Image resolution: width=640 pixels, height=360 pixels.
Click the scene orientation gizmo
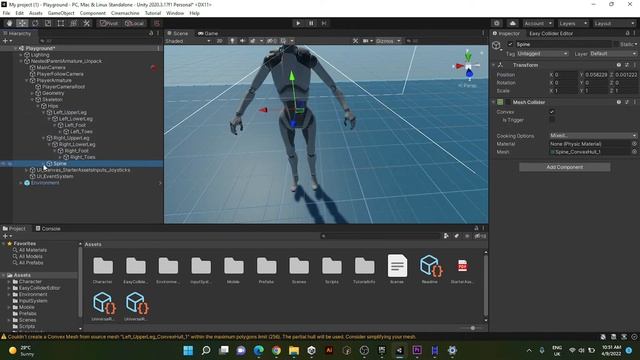click(468, 66)
